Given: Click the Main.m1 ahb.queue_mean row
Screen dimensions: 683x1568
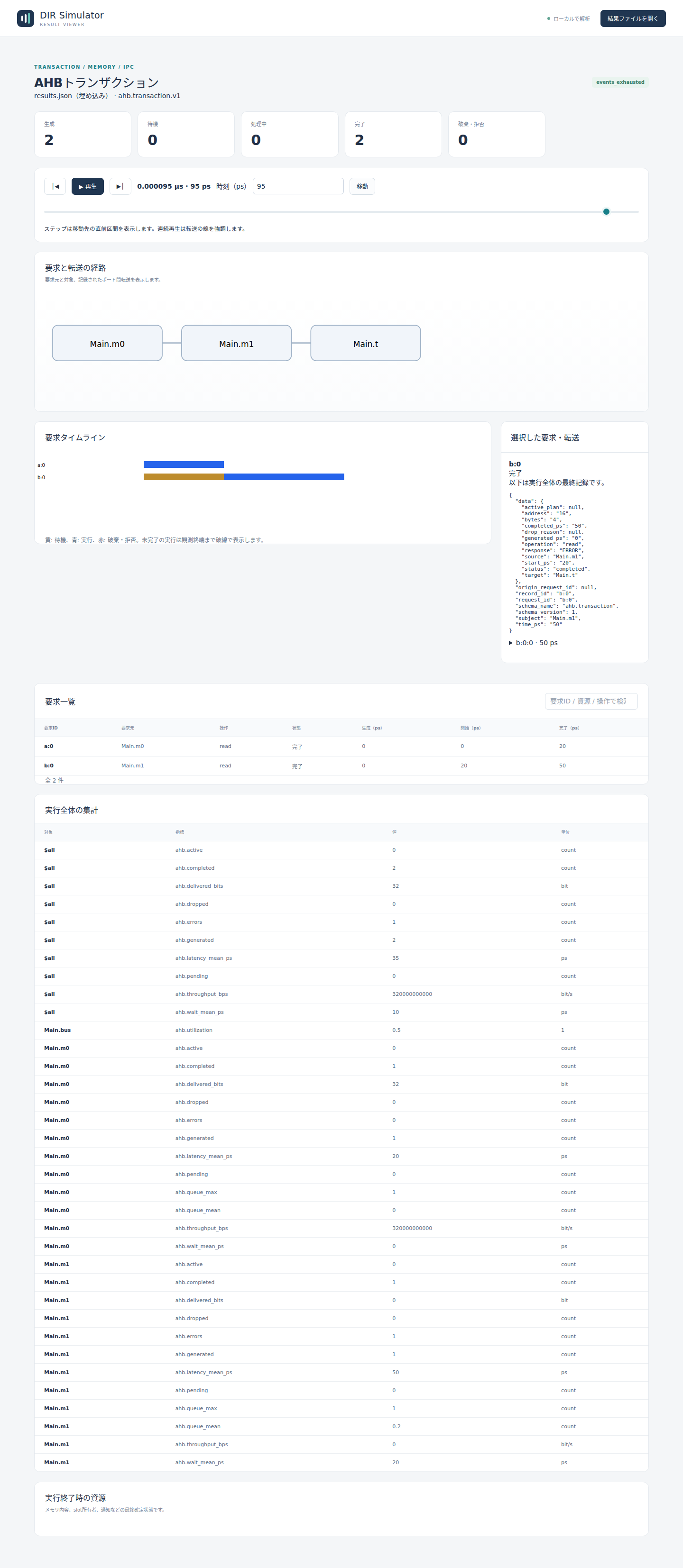Looking at the screenshot, I should [x=341, y=1426].
